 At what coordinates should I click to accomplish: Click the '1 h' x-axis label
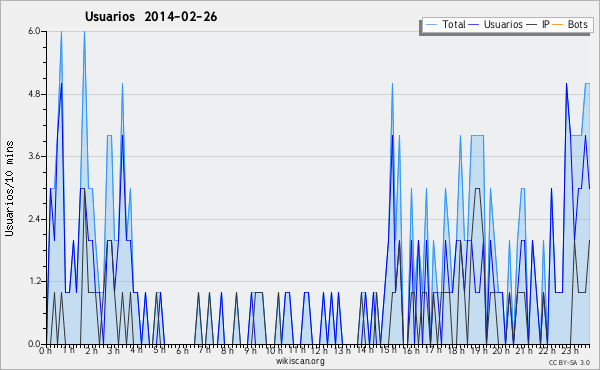coord(68,350)
